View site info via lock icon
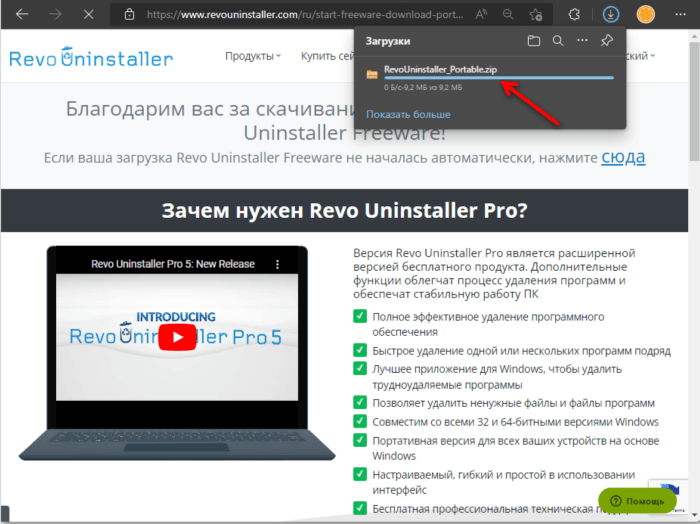Screen dimensions: 700x524 129,14
